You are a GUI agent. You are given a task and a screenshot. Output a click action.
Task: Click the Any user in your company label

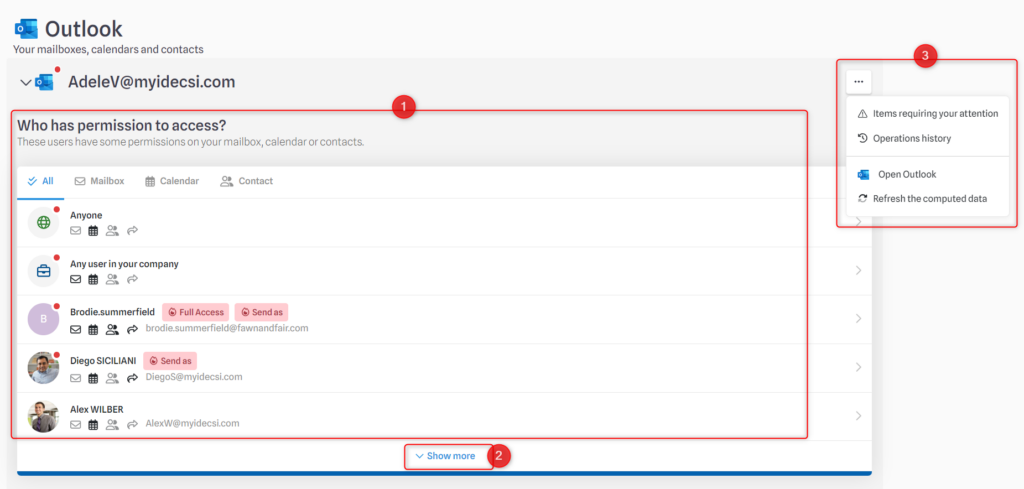tap(124, 264)
